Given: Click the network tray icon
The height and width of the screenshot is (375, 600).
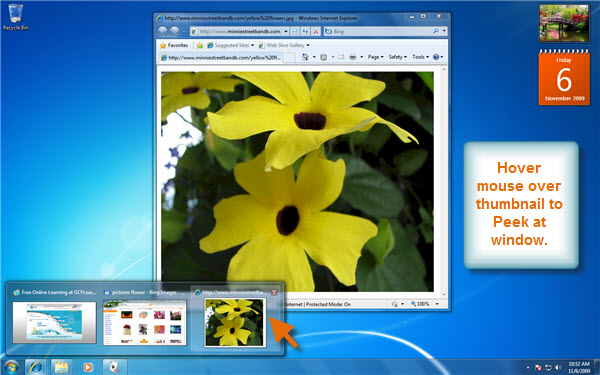Looking at the screenshot, I should [548, 367].
